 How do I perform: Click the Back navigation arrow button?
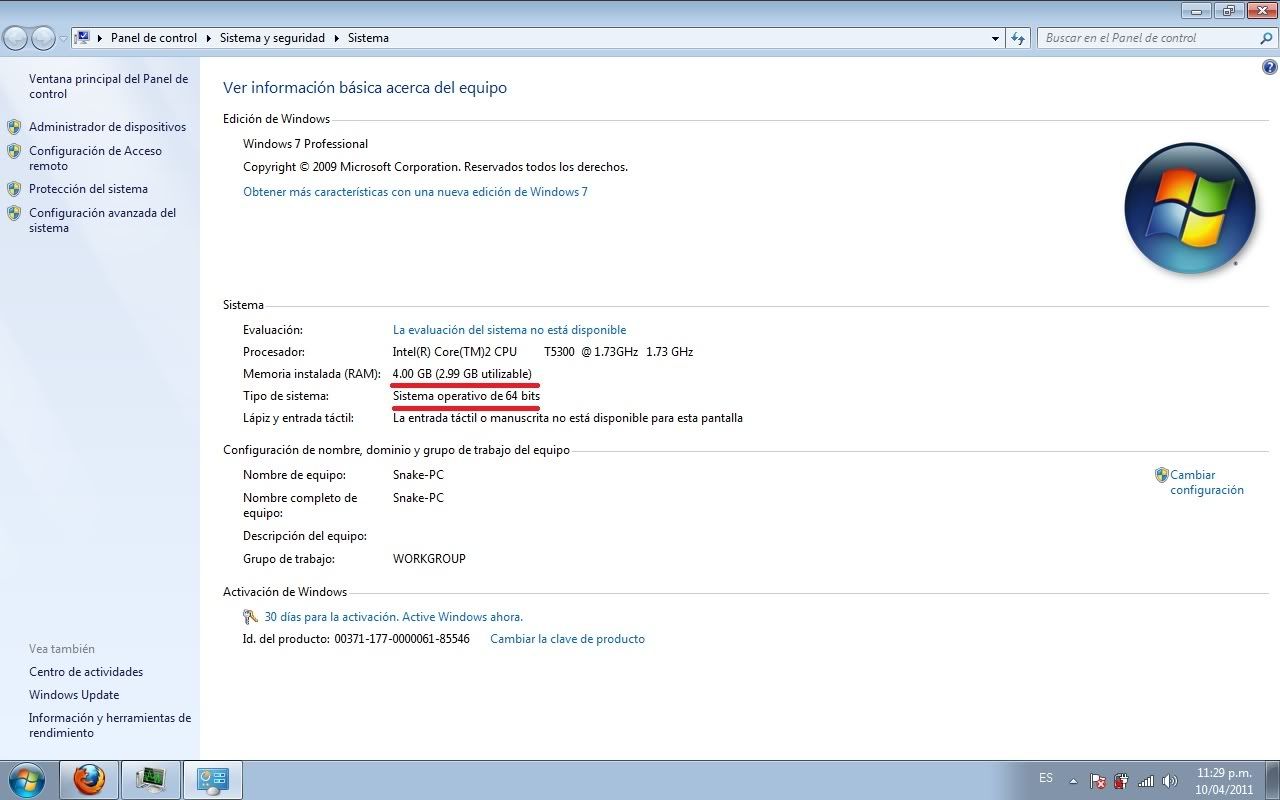click(15, 38)
